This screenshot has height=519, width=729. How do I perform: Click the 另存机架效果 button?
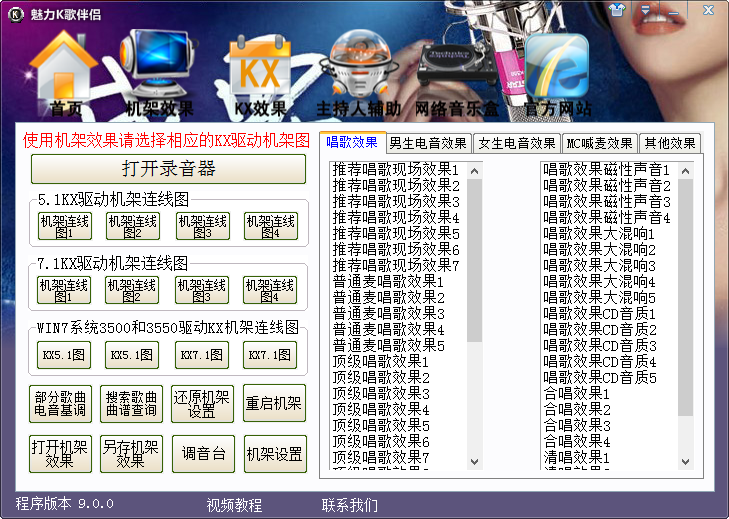(x=131, y=454)
